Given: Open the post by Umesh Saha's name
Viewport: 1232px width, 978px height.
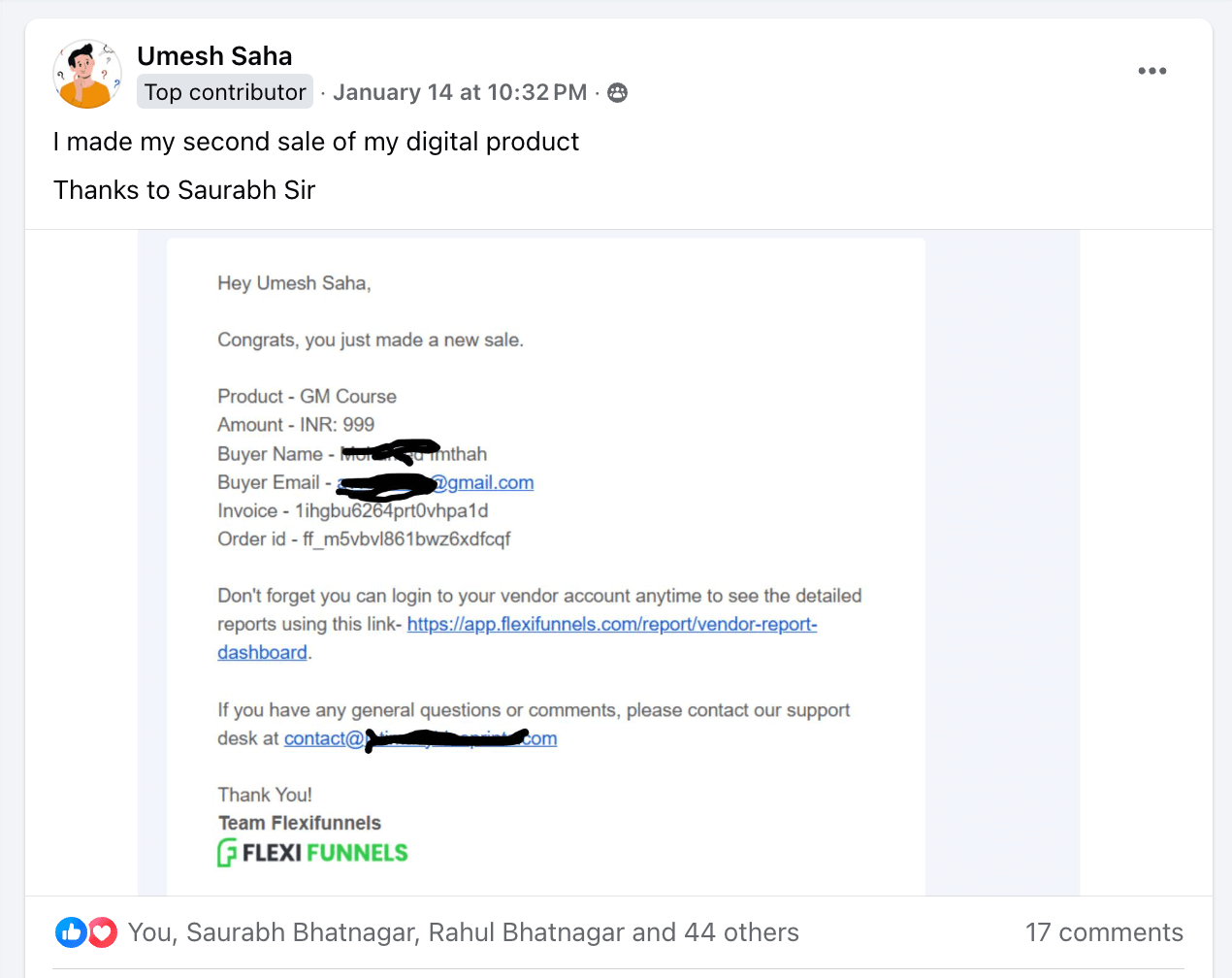Looking at the screenshot, I should [x=214, y=55].
